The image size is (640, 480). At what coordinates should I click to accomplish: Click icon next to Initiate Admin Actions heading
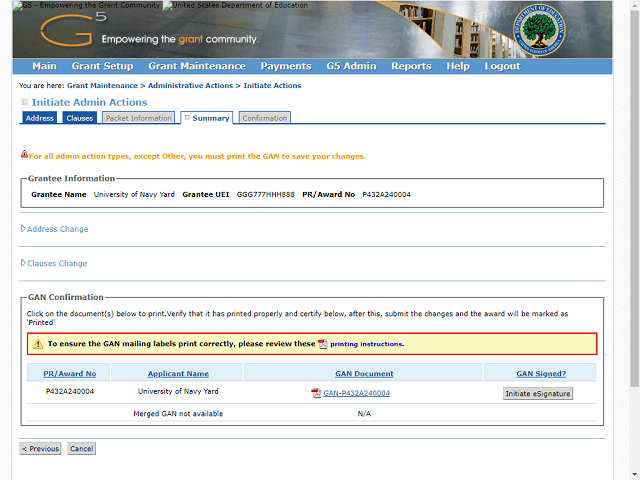click(x=24, y=102)
